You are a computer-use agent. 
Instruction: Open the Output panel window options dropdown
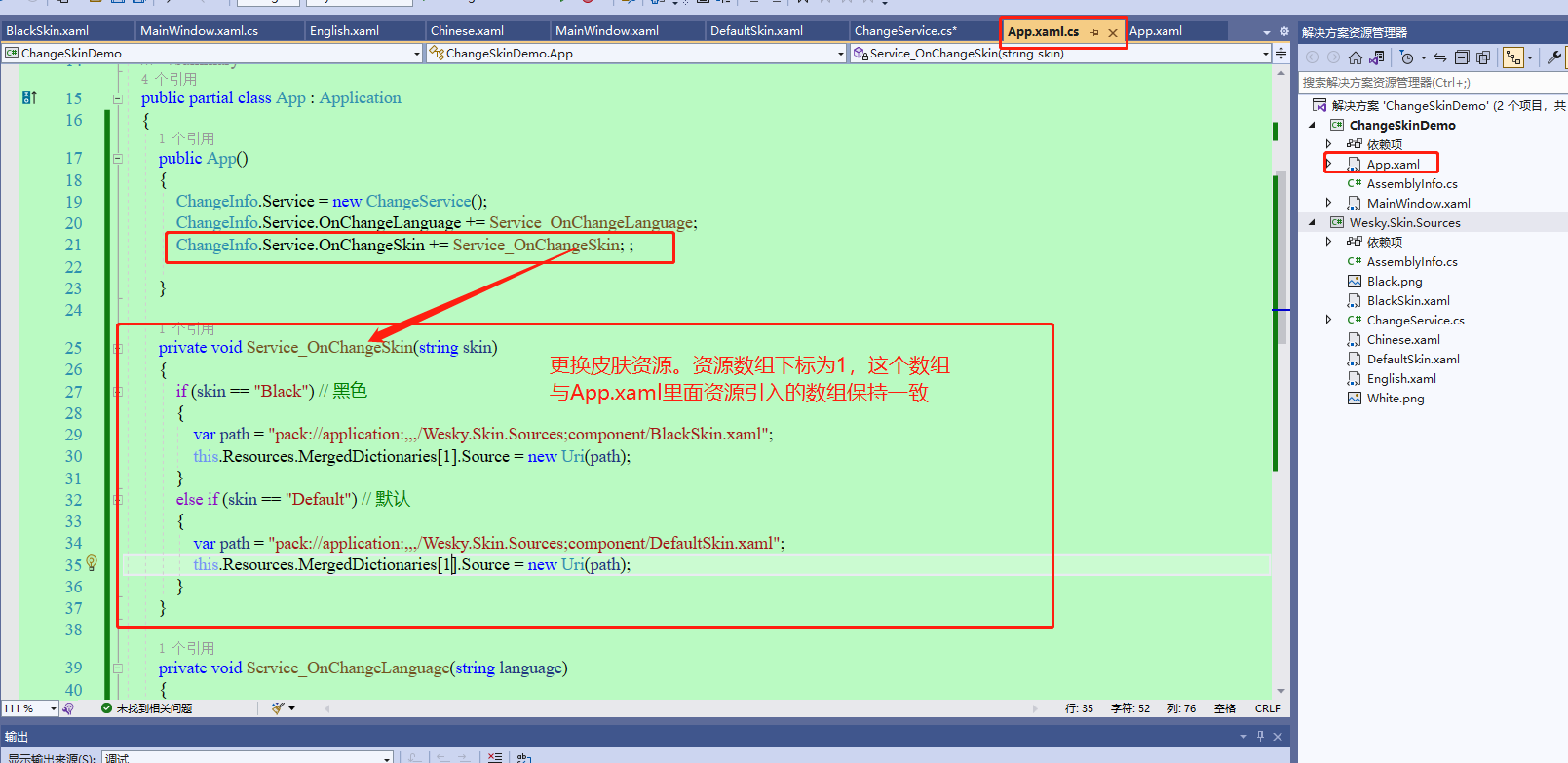1243,736
